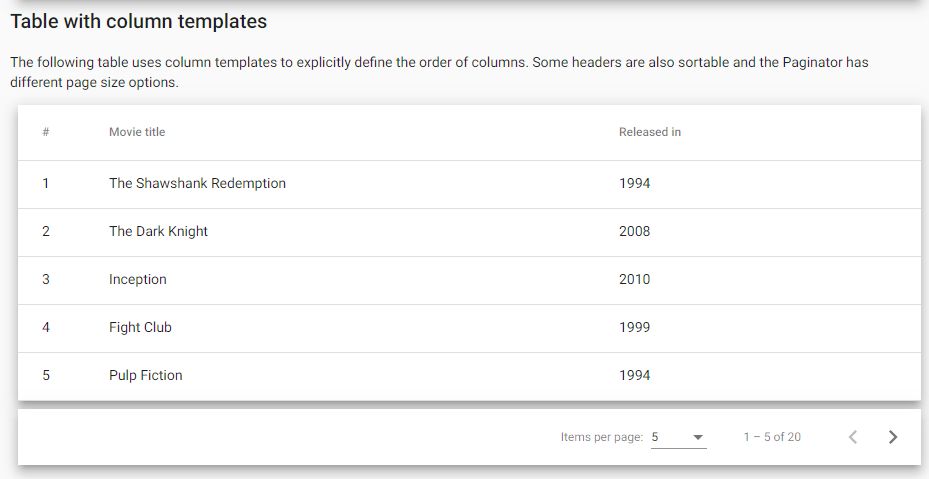Click the dropdown arrow beside value 5

(698, 438)
